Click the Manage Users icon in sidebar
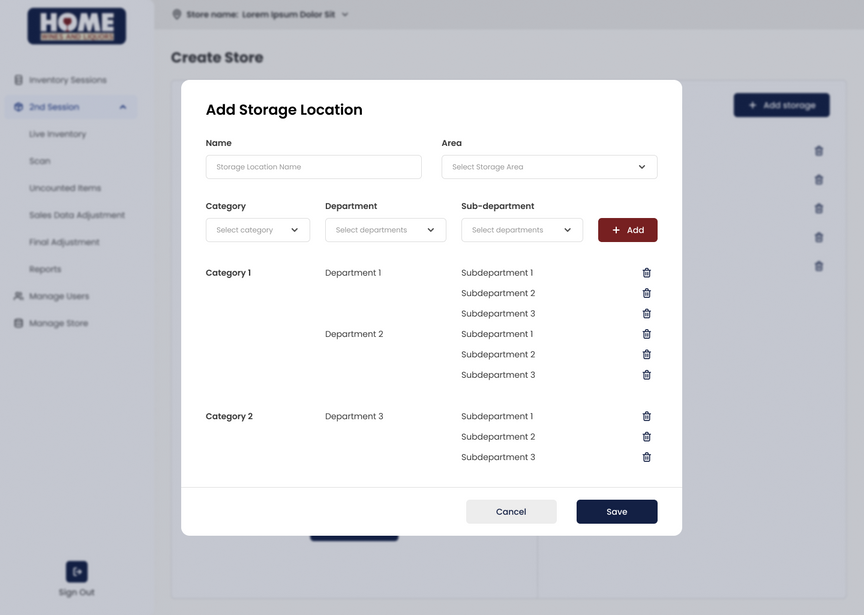 tap(19, 296)
